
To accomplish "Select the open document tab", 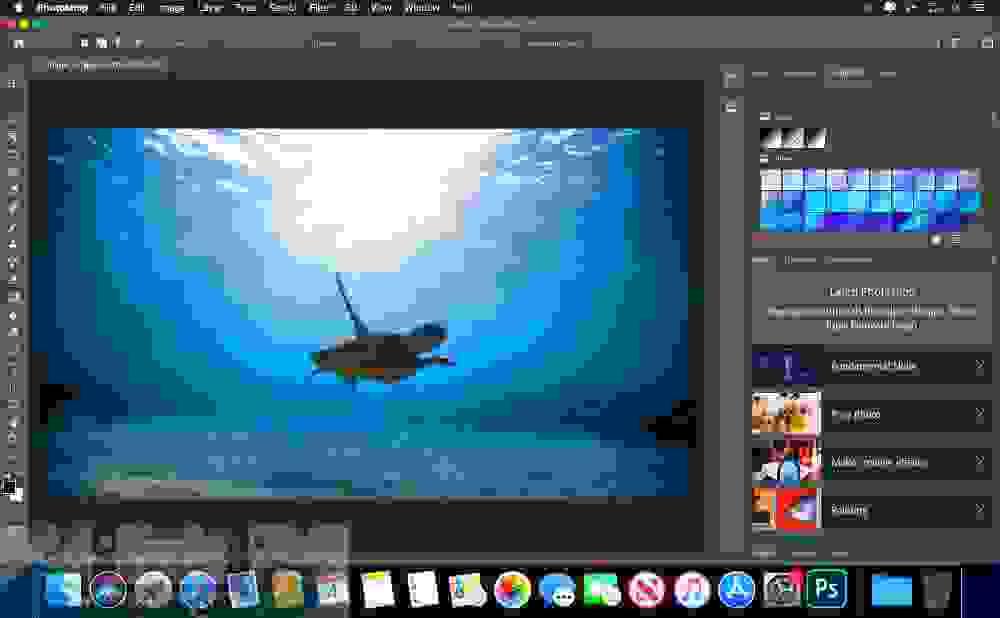I will 102,65.
